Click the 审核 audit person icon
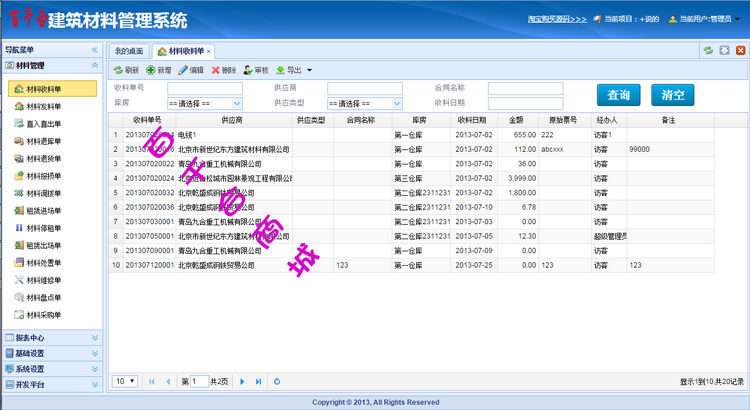The width and height of the screenshot is (750, 410). click(x=248, y=70)
